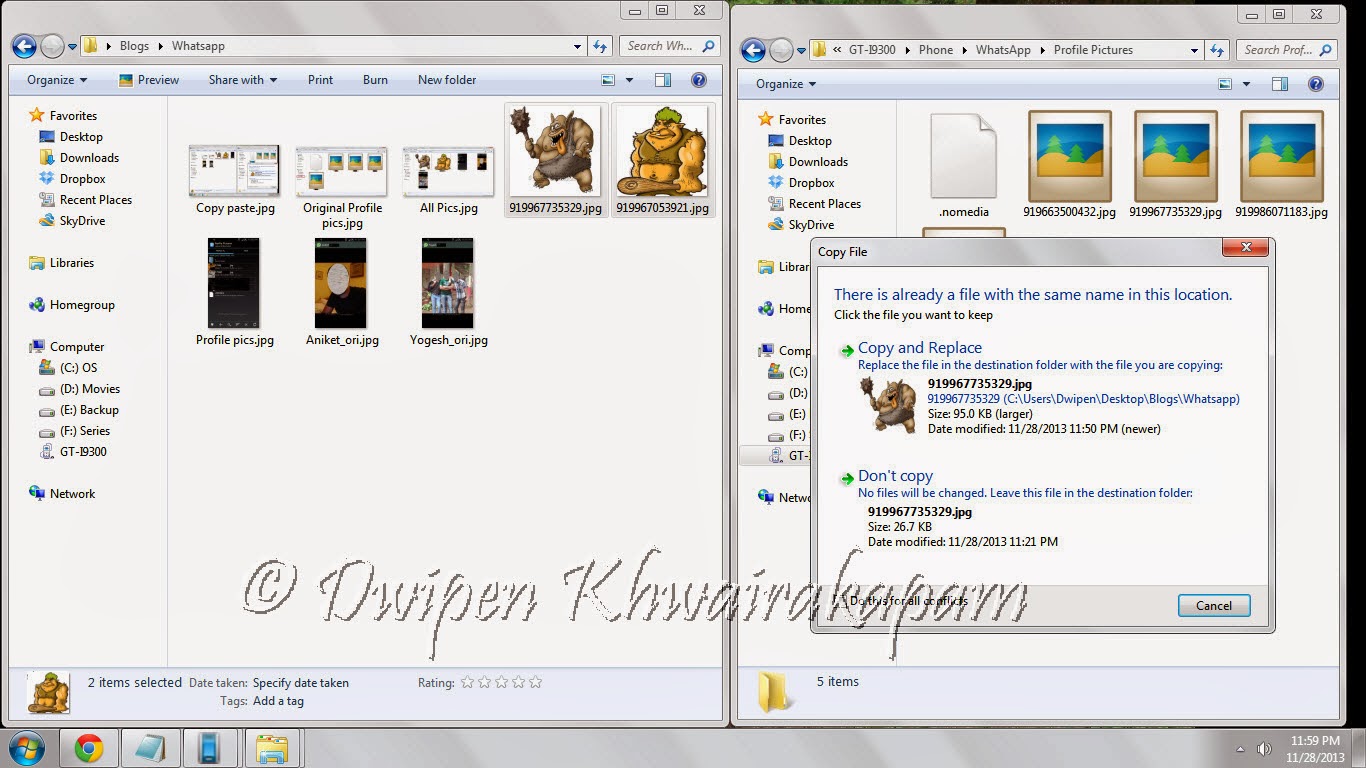Set rating to three stars
Viewport: 1366px width, 768px height.
tap(501, 682)
